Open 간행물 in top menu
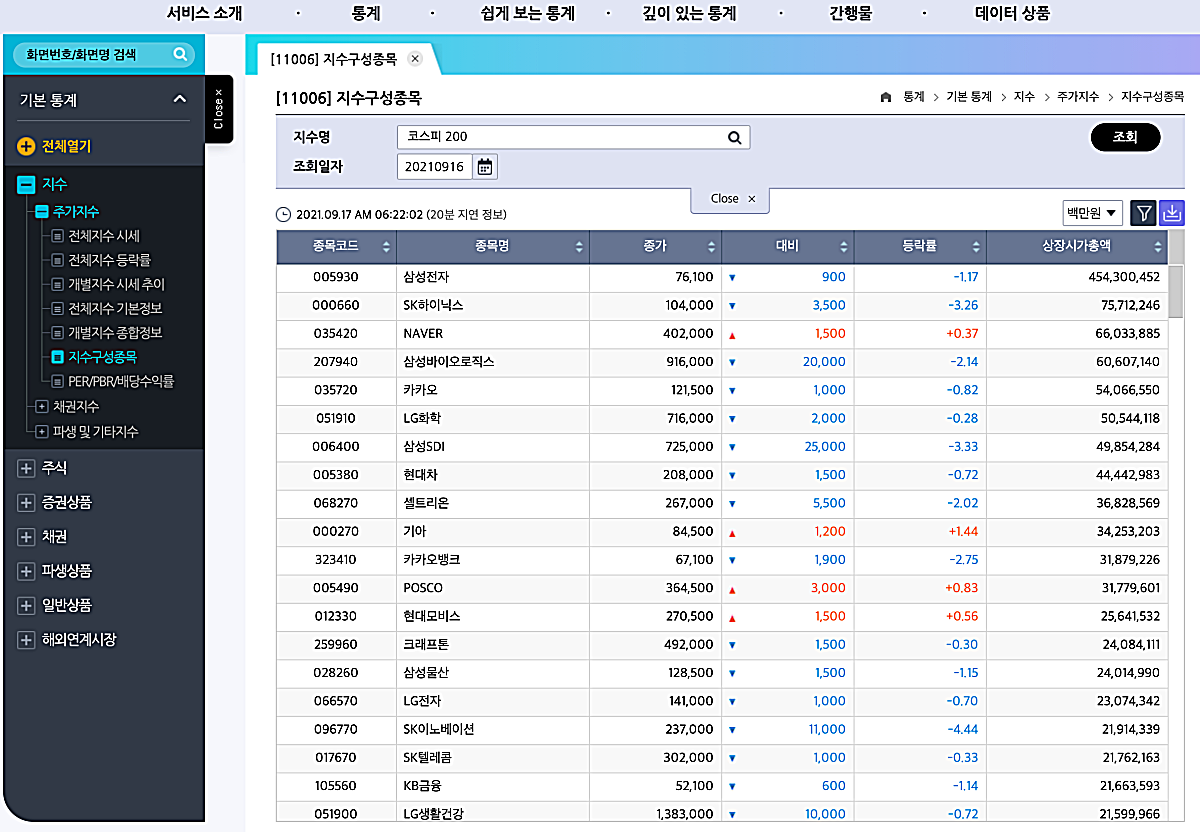The image size is (1200, 832). pyautogui.click(x=851, y=14)
